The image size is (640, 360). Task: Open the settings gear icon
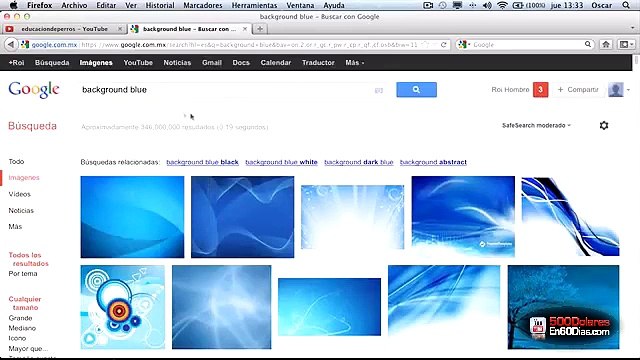[604, 125]
